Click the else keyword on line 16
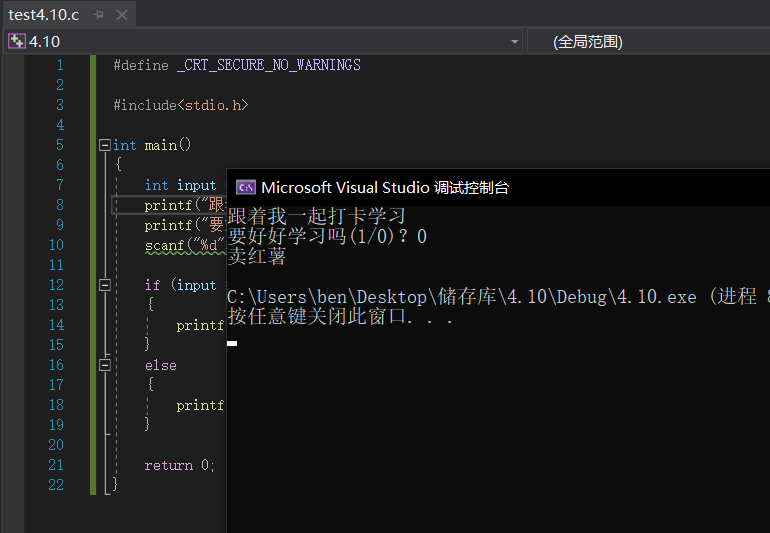This screenshot has height=533, width=770. (161, 365)
